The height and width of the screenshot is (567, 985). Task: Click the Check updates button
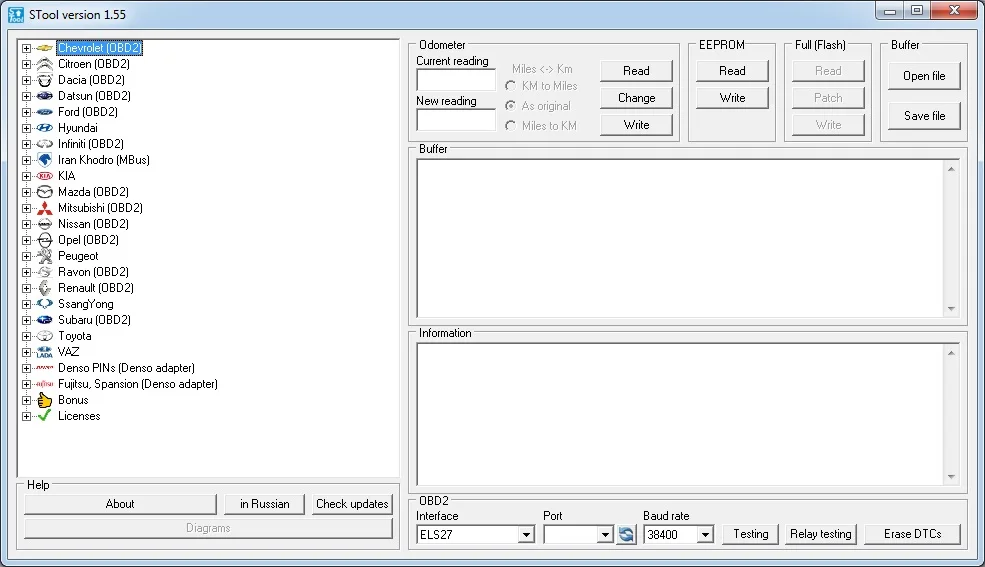tap(352, 504)
